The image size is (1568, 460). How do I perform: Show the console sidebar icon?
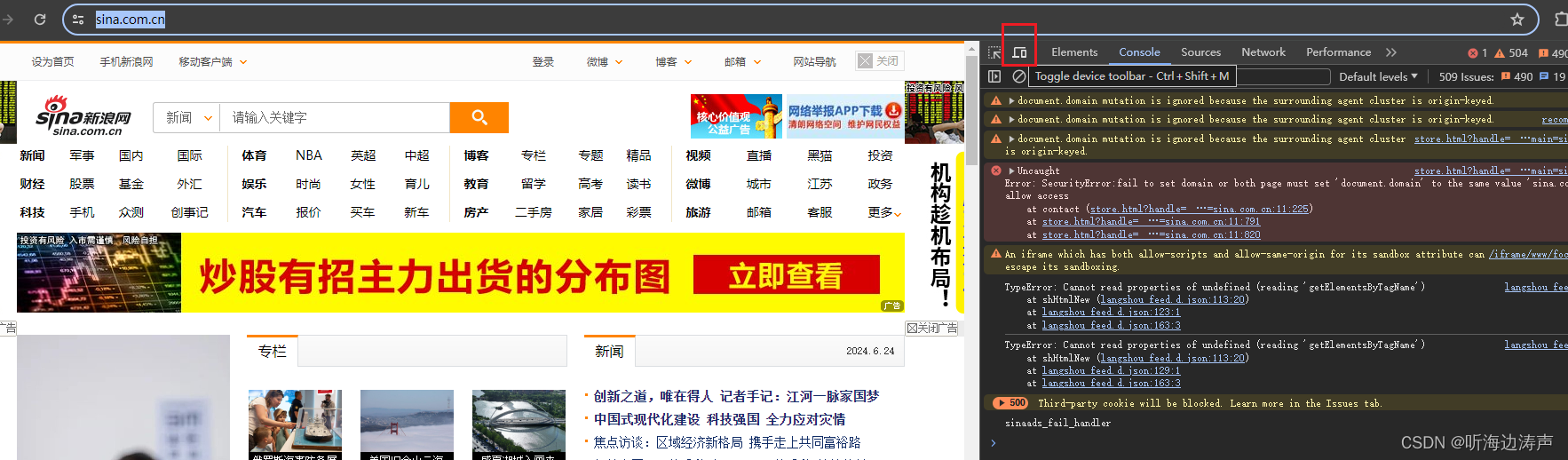point(994,76)
